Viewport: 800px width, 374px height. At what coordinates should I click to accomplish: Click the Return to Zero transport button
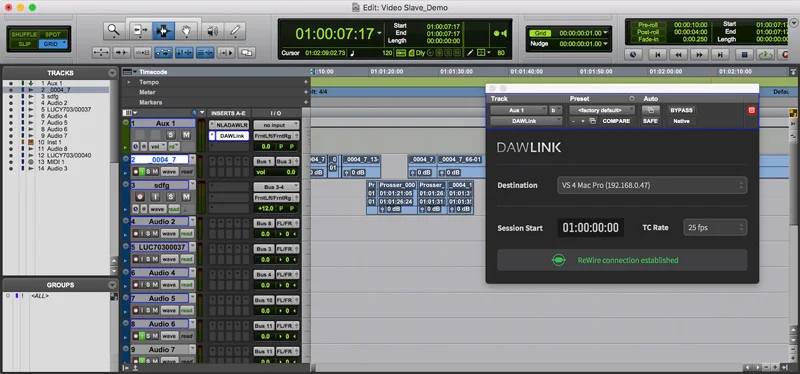click(658, 54)
